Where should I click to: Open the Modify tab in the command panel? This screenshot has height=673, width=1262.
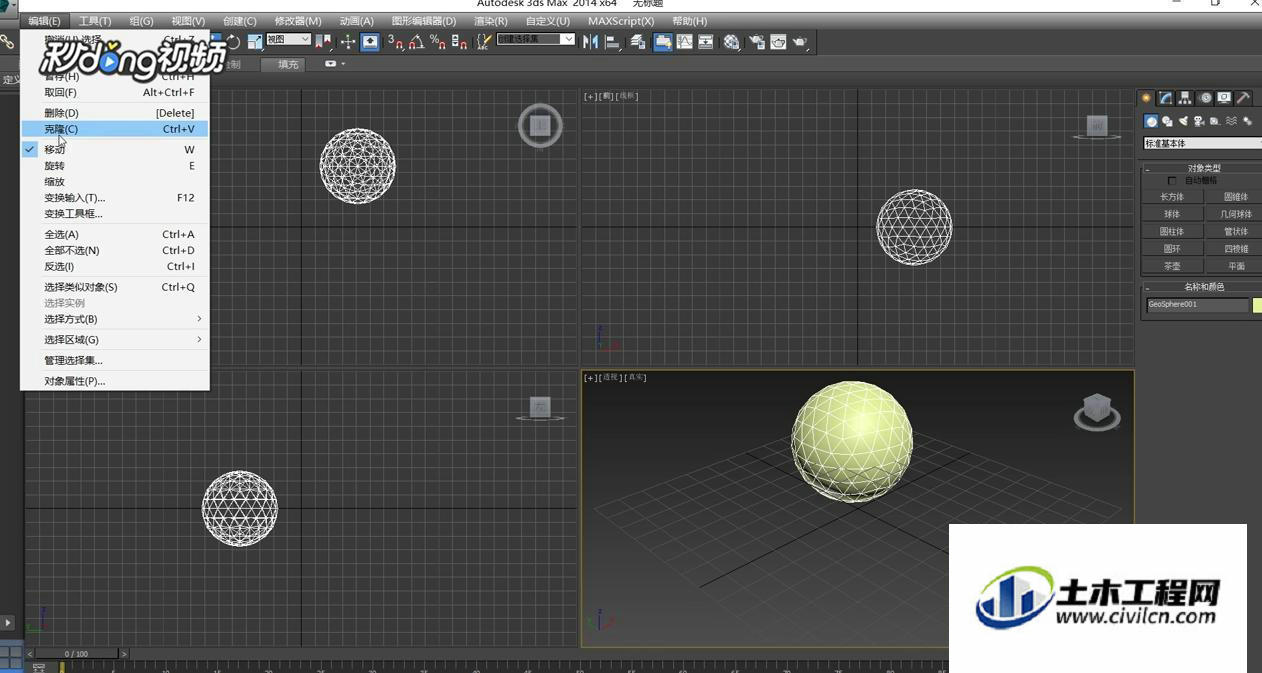(x=1166, y=98)
